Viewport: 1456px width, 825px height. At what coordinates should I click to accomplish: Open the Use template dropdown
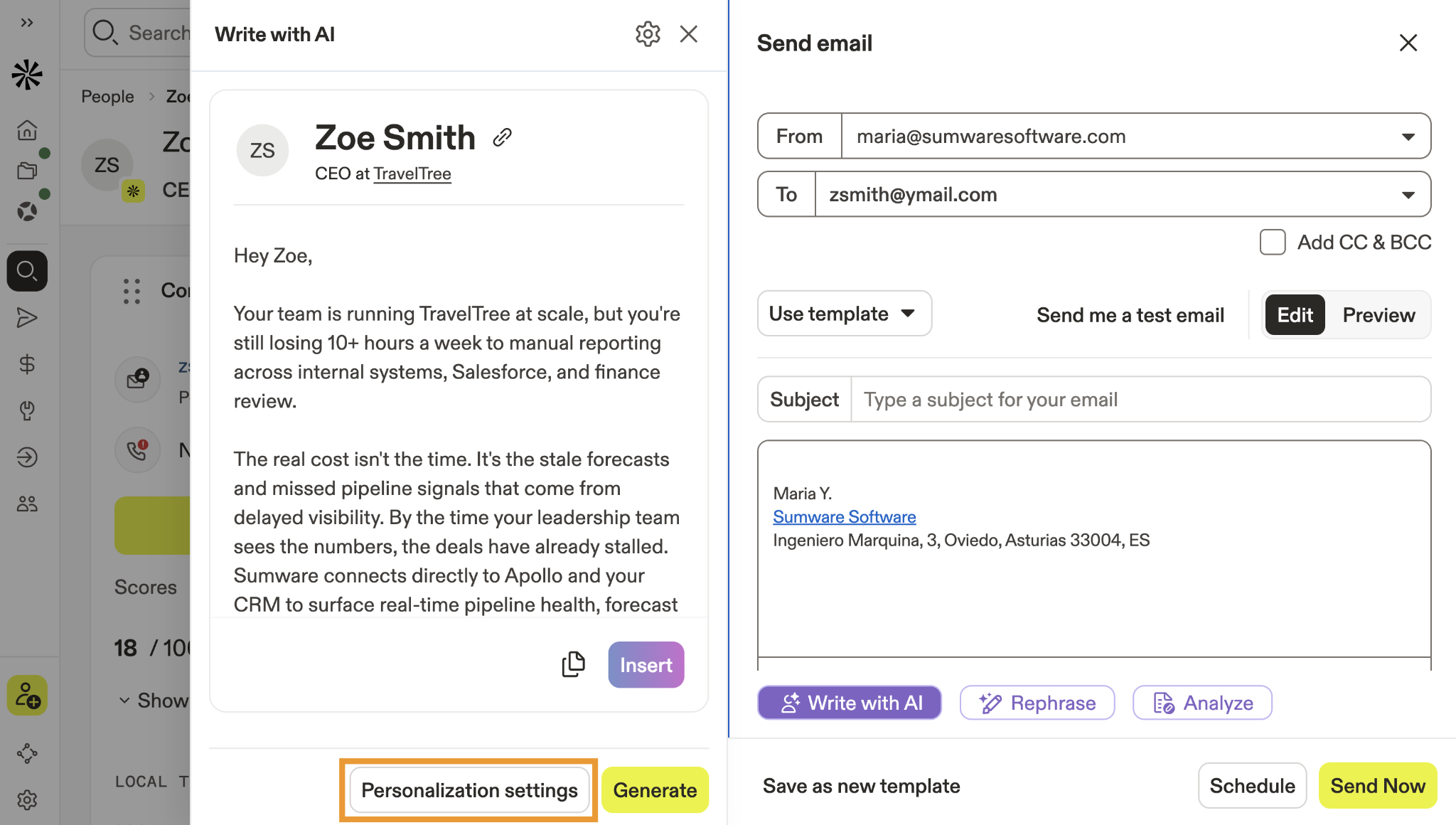click(x=843, y=313)
